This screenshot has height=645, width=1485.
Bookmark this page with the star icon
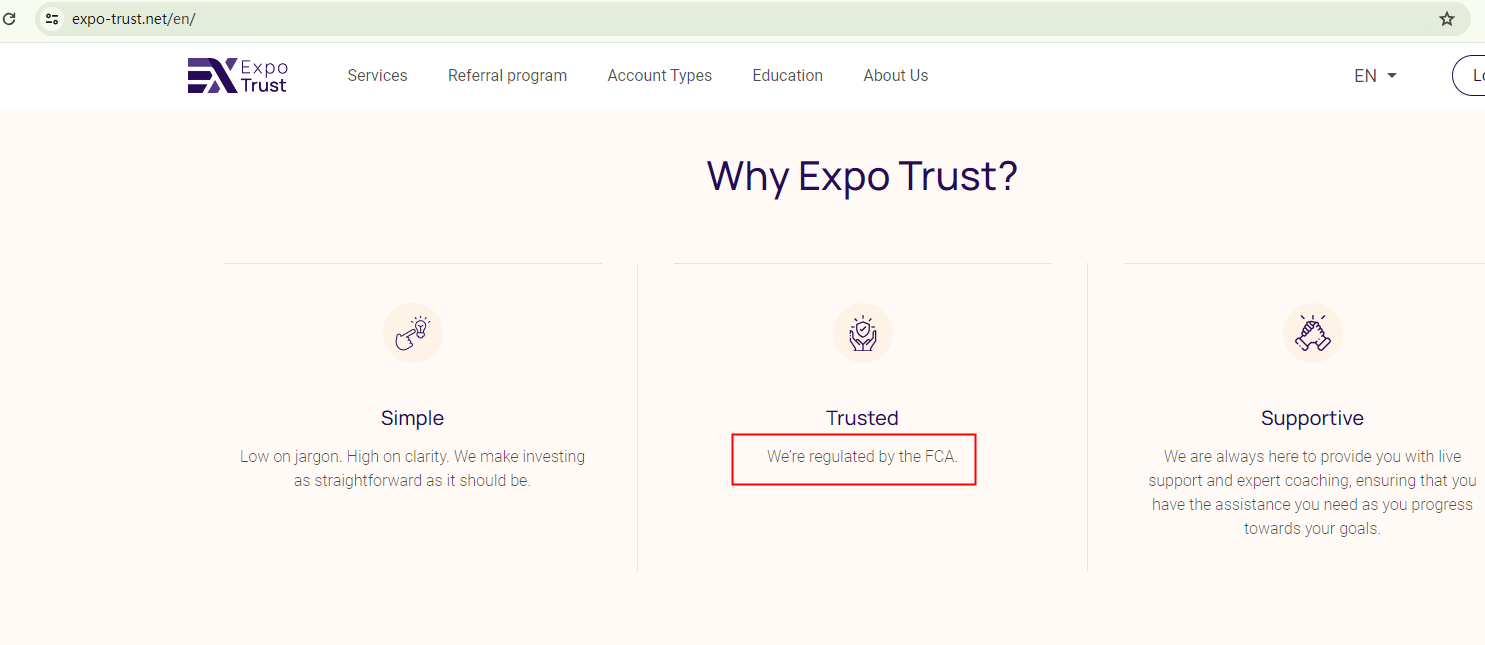point(1446,19)
